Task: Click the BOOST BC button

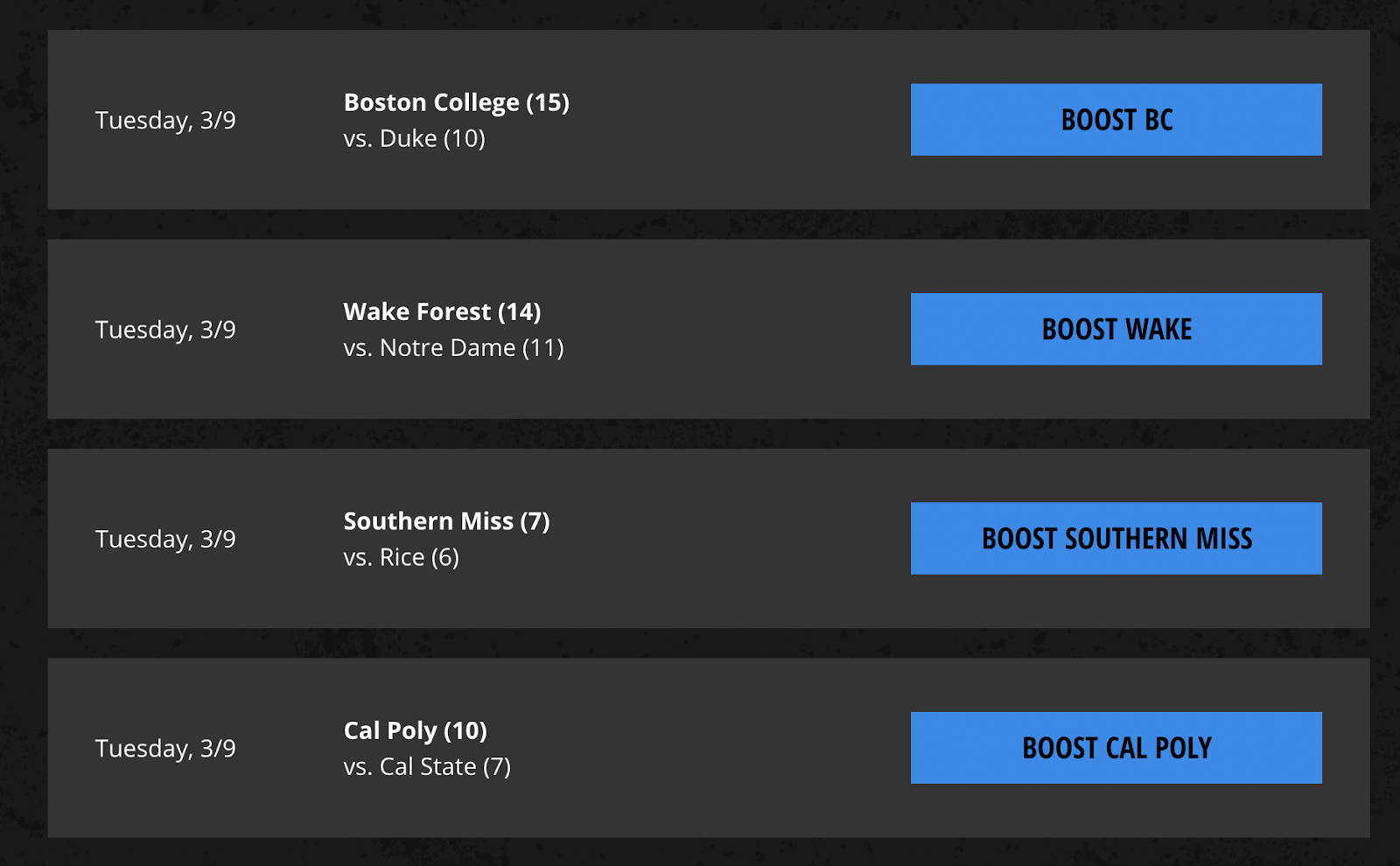Action: tap(1116, 120)
